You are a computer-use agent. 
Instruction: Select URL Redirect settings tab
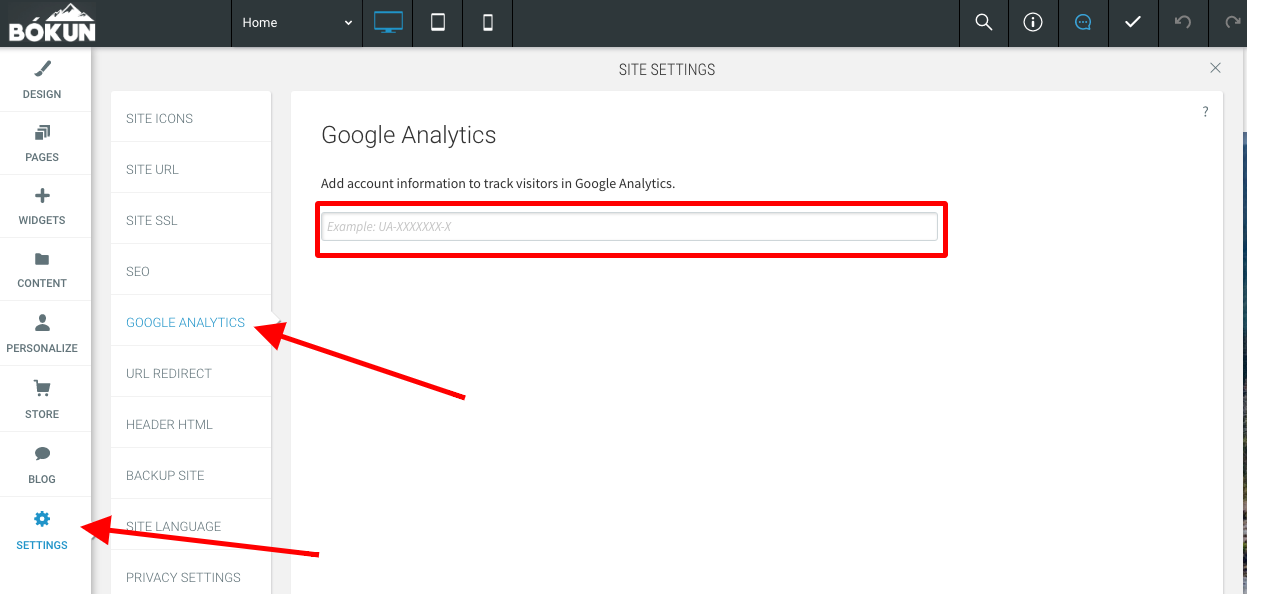pos(191,373)
